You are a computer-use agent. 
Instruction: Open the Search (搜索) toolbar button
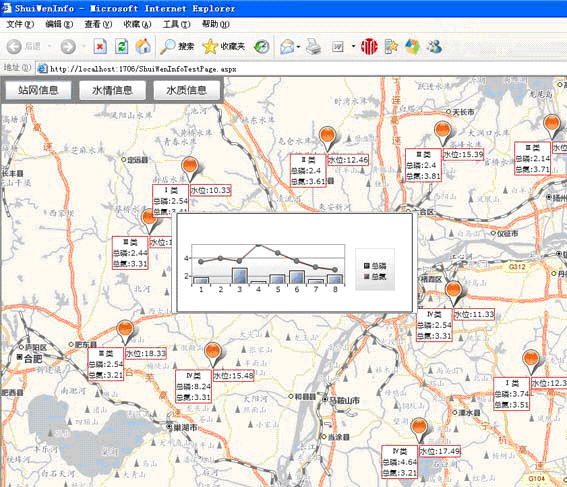click(x=177, y=46)
